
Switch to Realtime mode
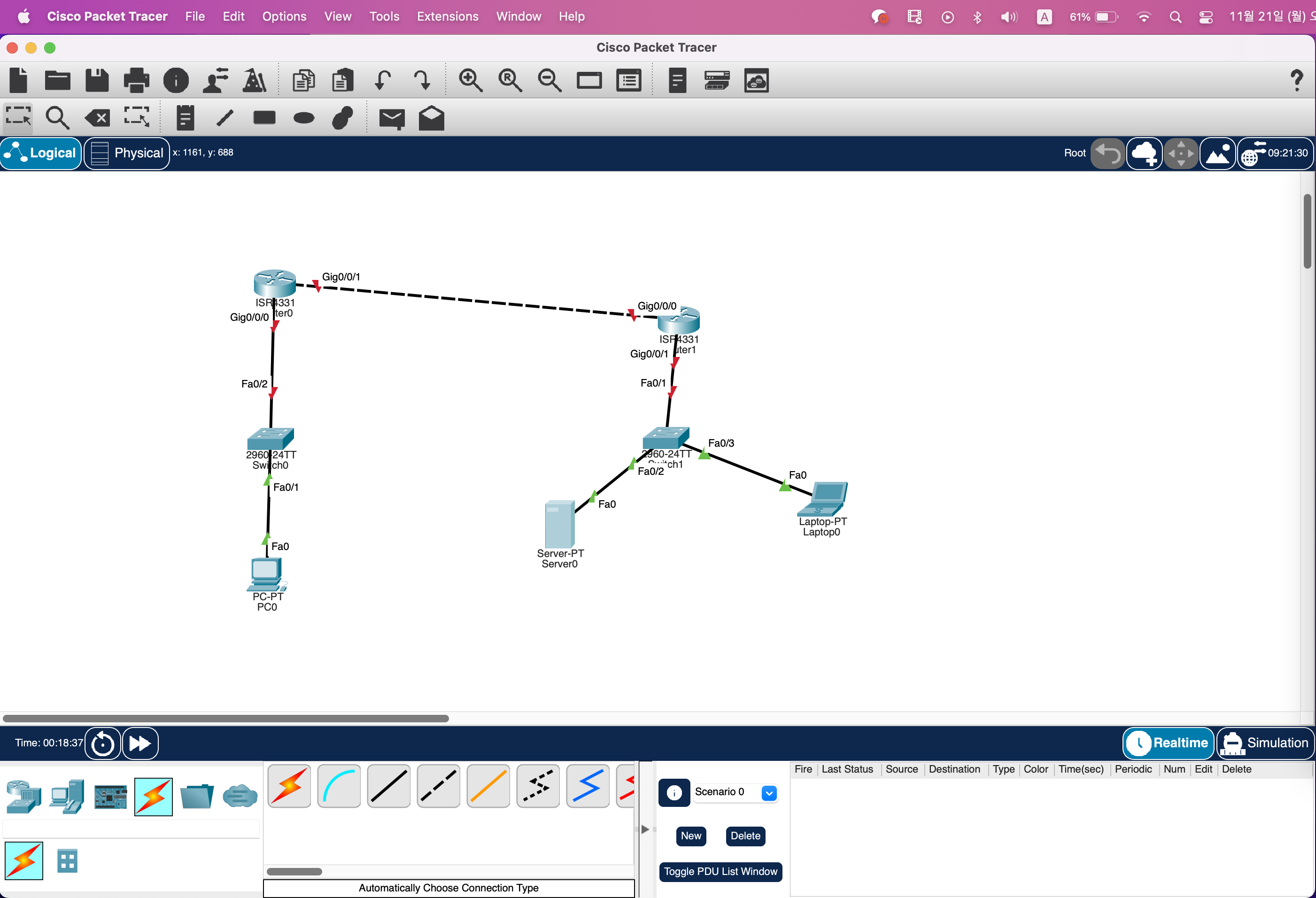click(x=1168, y=743)
